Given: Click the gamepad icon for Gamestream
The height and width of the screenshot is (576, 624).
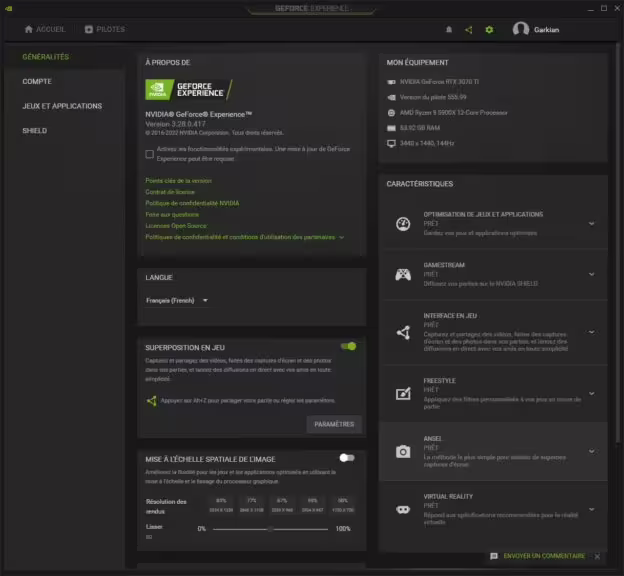Looking at the screenshot, I should pyautogui.click(x=403, y=274).
